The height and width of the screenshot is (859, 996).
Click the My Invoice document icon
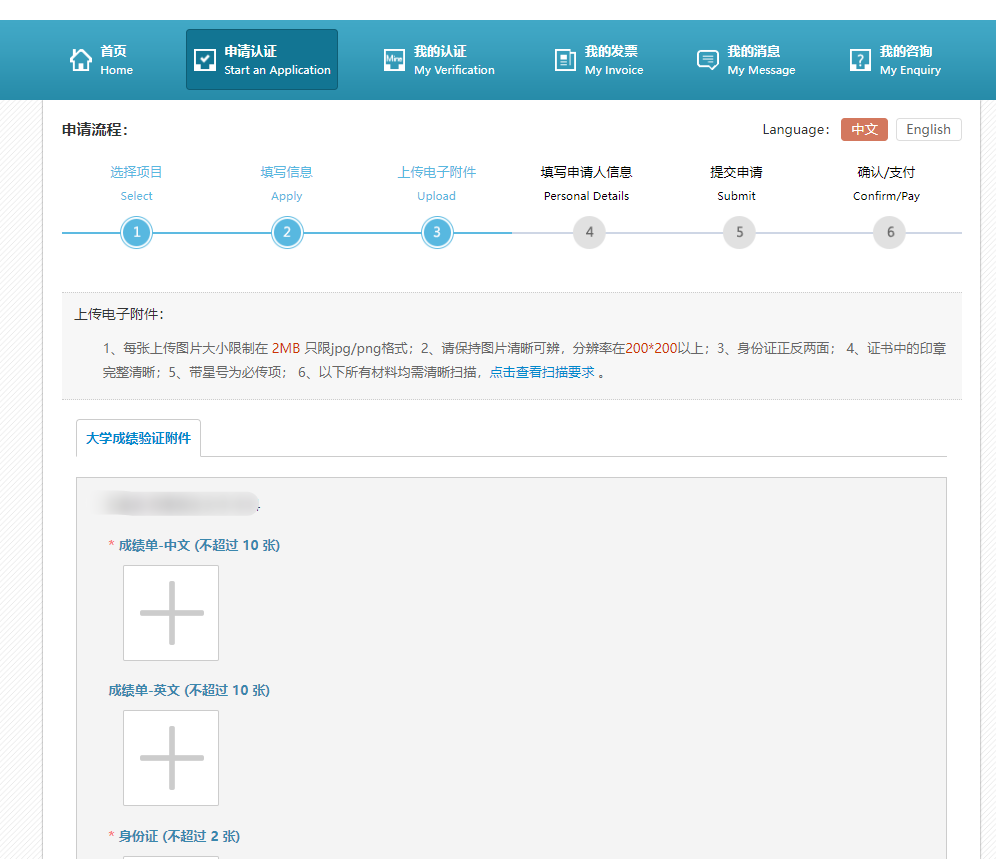[x=566, y=60]
